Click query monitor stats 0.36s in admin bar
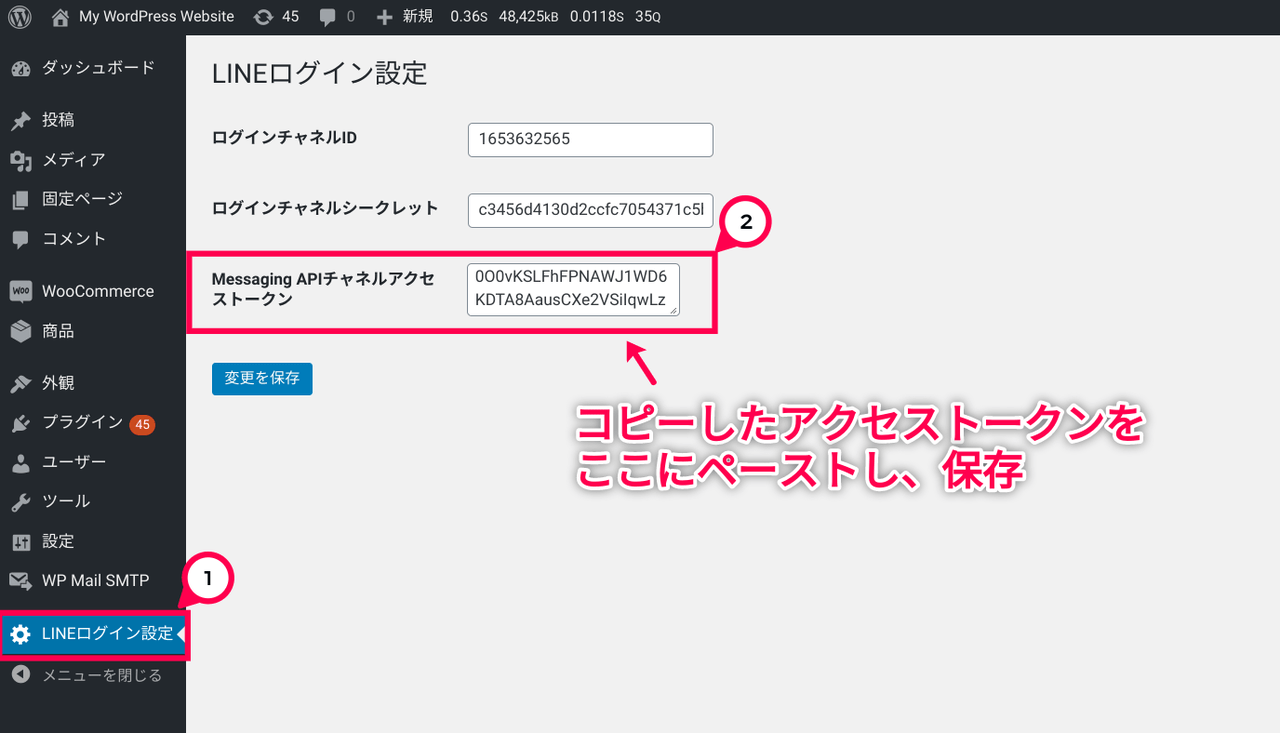The width and height of the screenshot is (1280, 733). click(468, 17)
